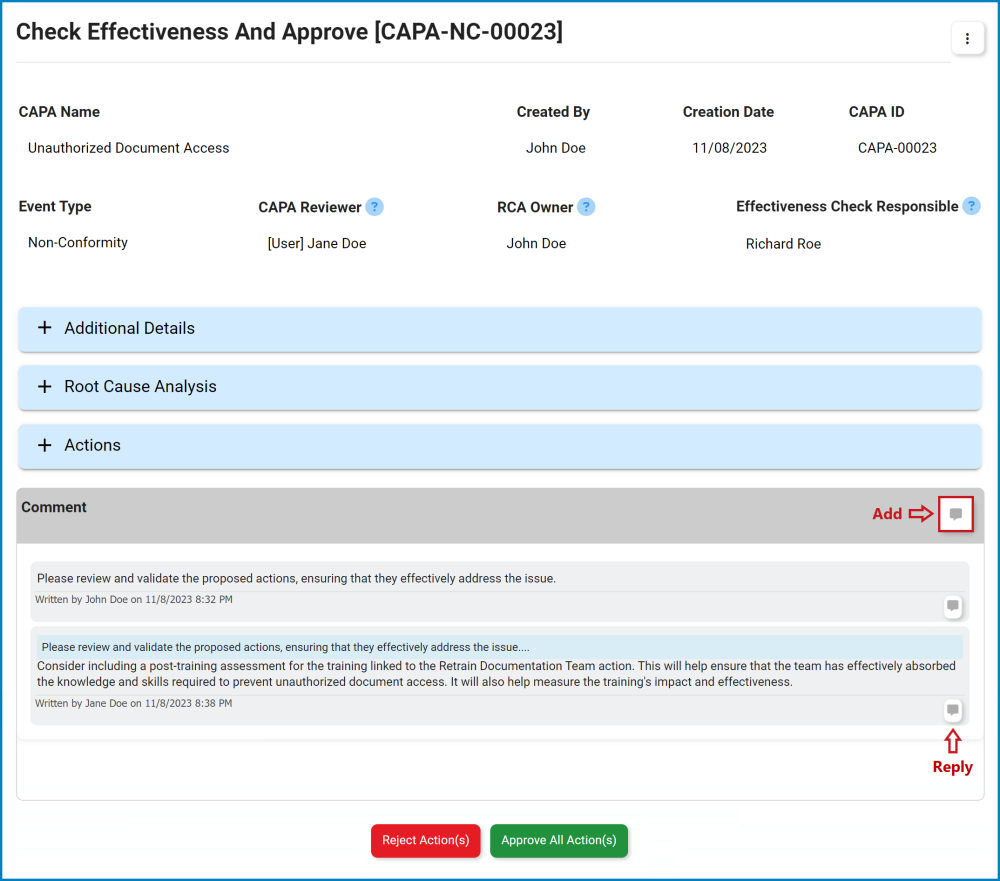
Task: Click the Reject Action(s) button
Action: coord(425,840)
